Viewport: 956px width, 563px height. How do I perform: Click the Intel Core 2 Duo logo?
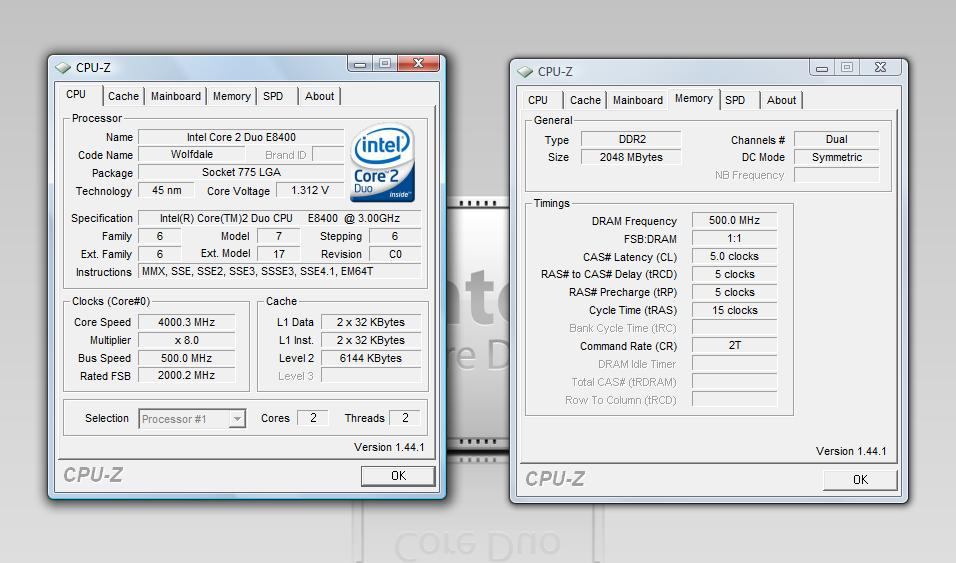pyautogui.click(x=383, y=162)
